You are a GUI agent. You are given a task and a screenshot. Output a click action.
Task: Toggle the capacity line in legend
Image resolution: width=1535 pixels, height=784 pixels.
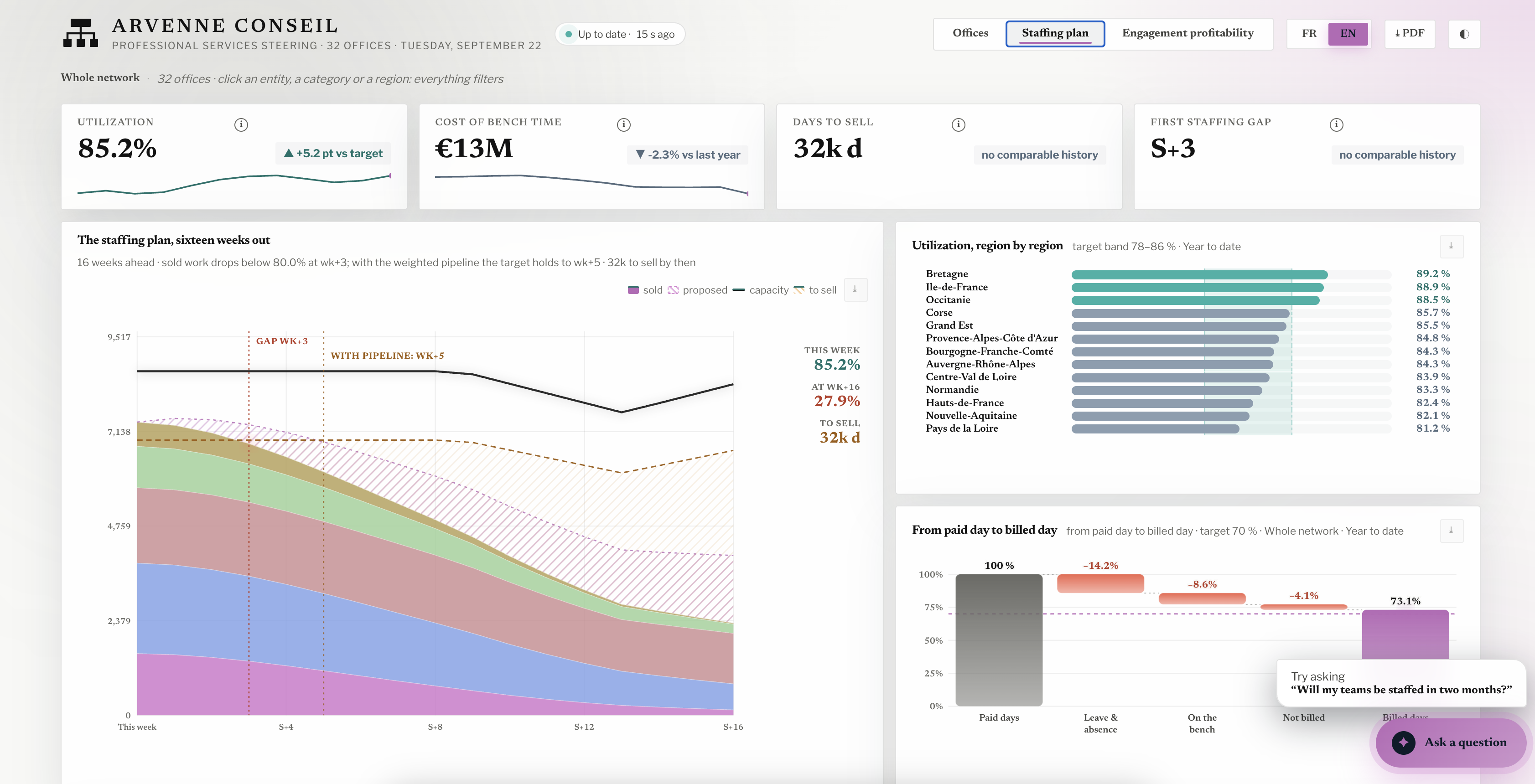tap(760, 290)
